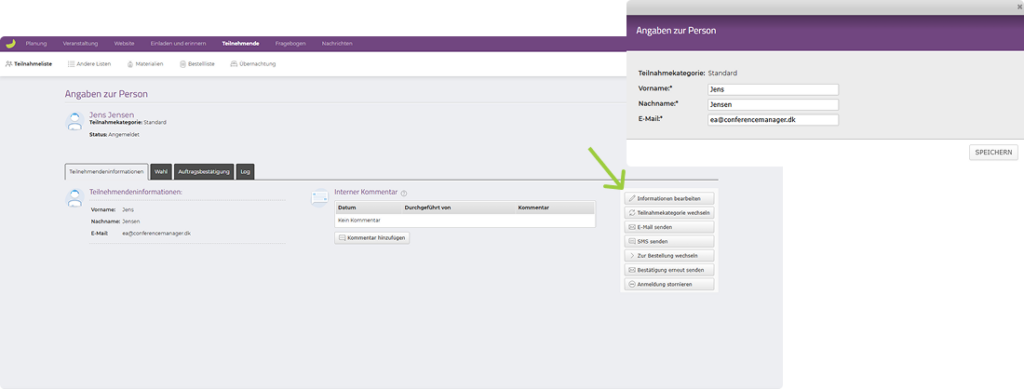Open Andere Listen in the submenu
1024x389 pixels.
click(89, 64)
